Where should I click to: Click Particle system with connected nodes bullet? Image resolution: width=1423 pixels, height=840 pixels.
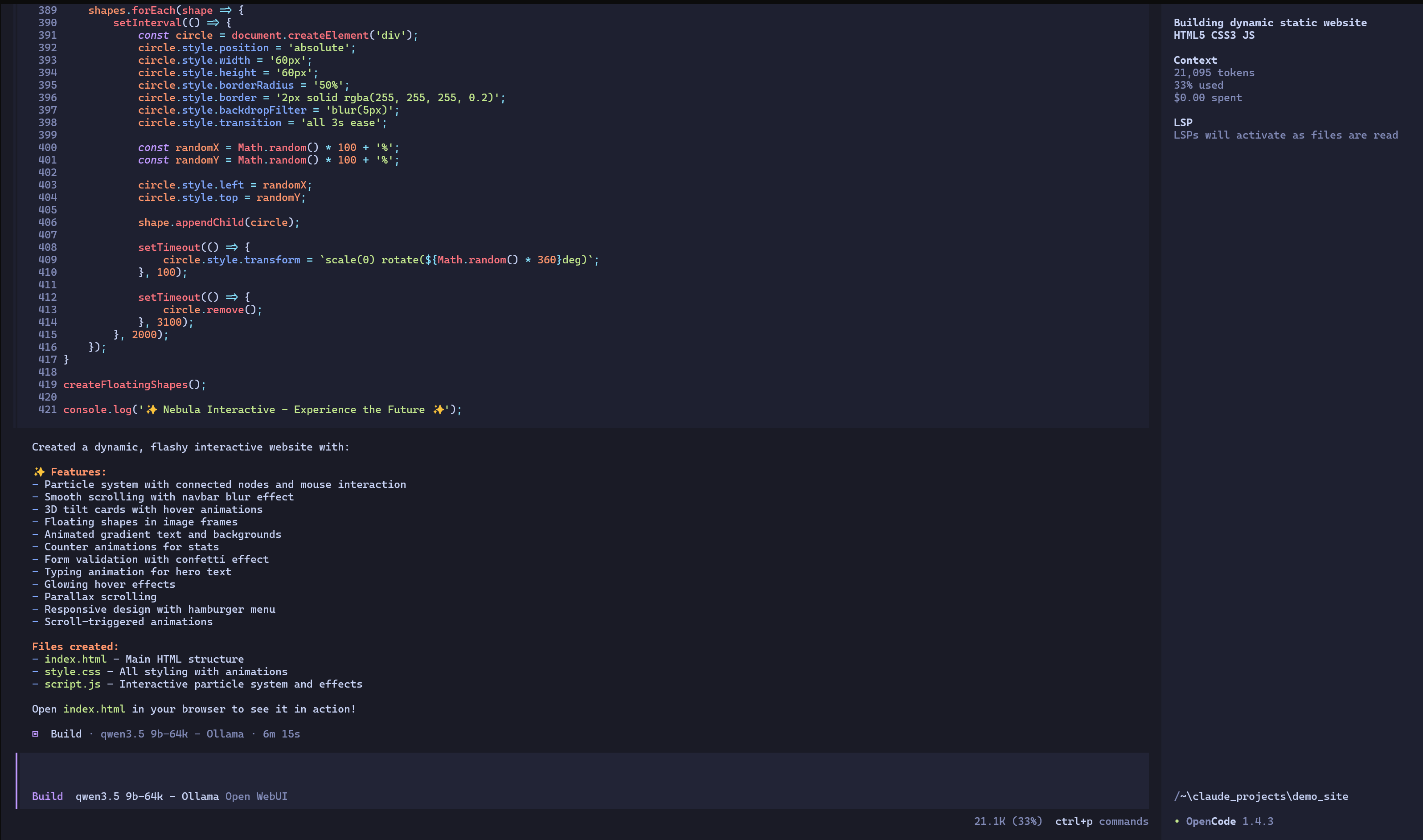click(x=219, y=484)
